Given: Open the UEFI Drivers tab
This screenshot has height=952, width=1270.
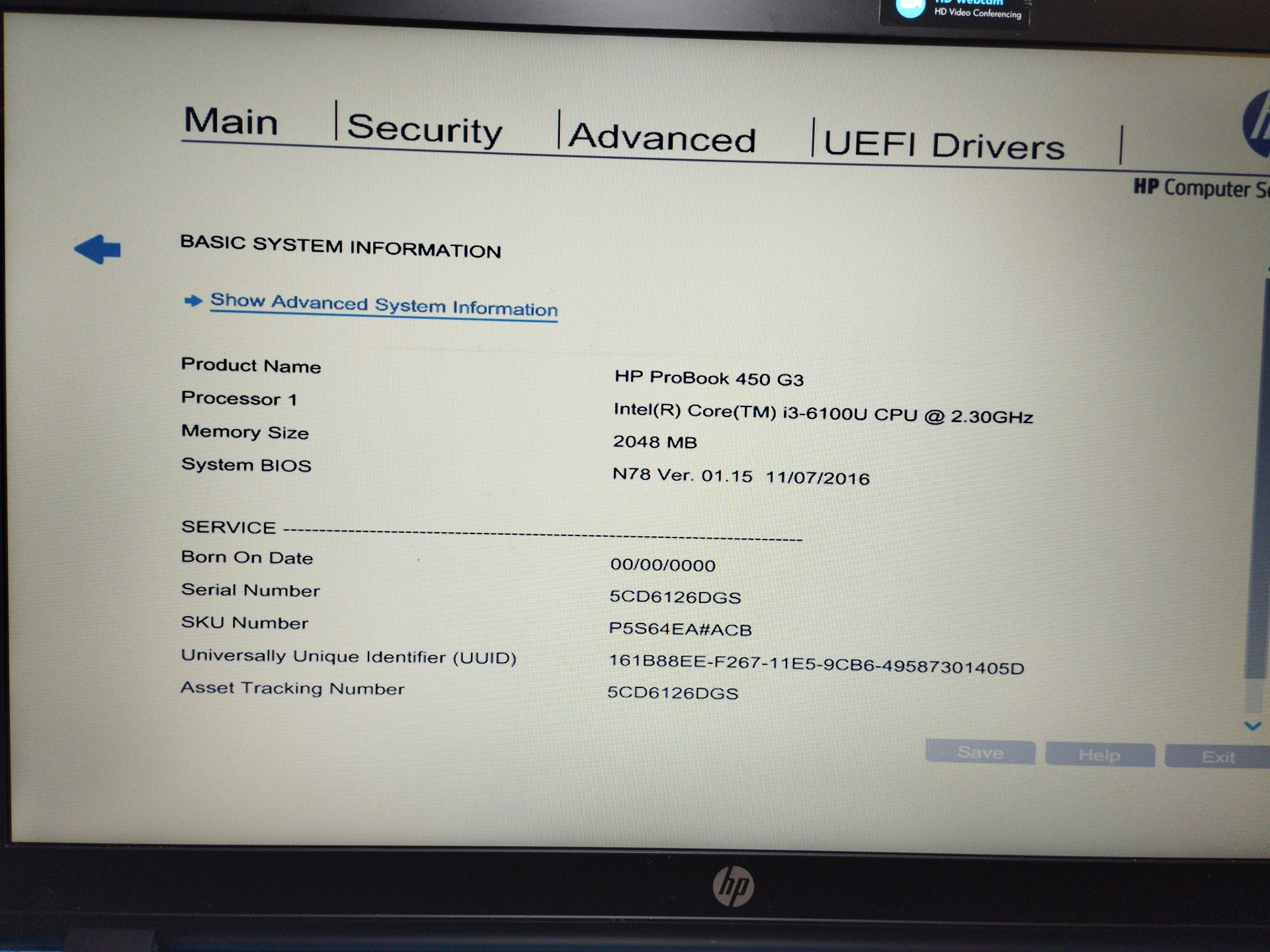Looking at the screenshot, I should point(944,145).
